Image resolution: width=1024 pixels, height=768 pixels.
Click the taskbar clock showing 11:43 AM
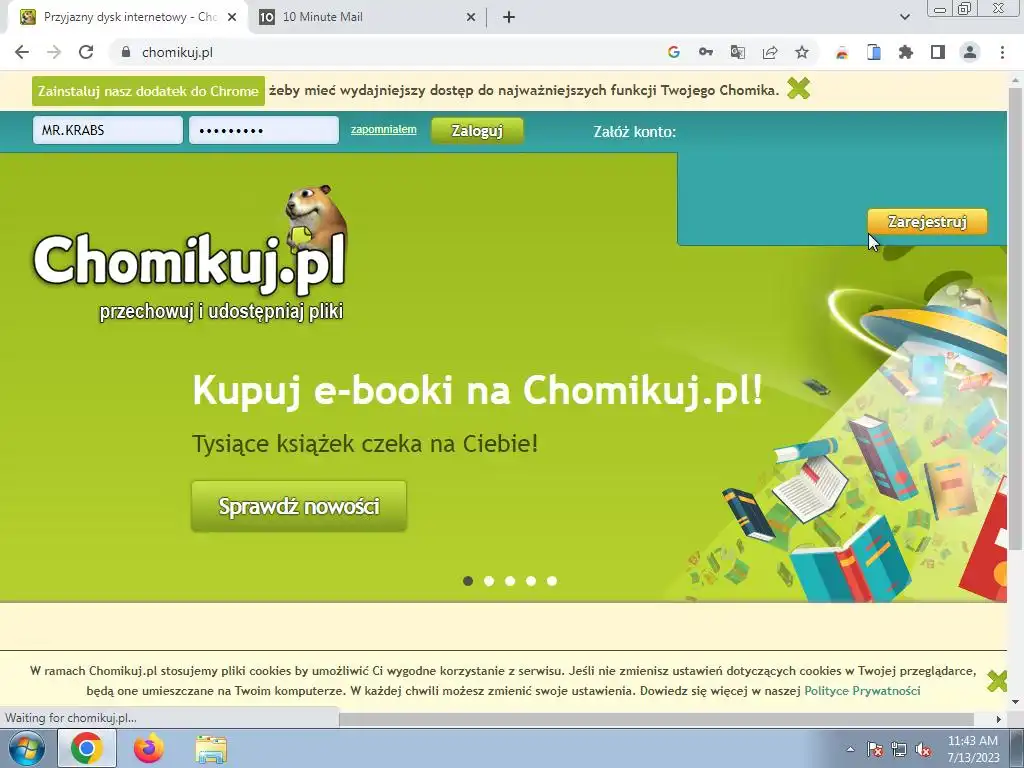[x=973, y=749]
